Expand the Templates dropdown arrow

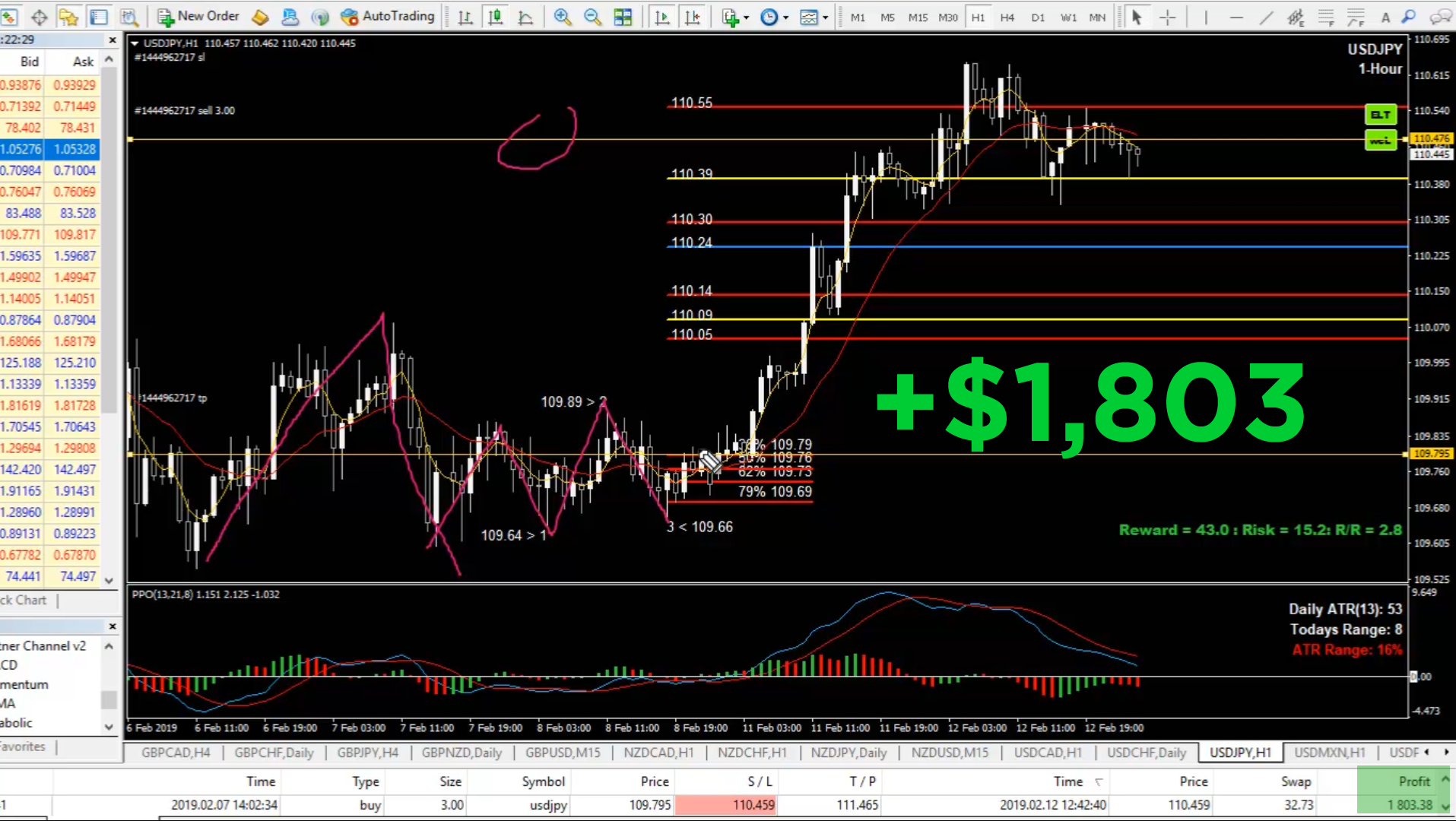point(826,17)
